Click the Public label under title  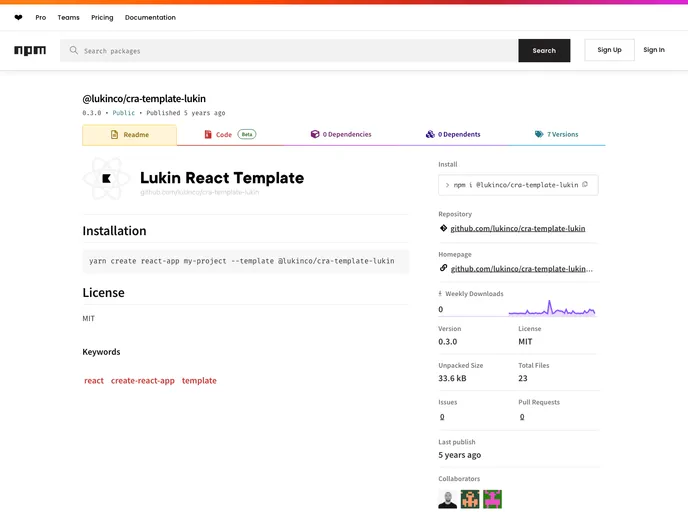(x=124, y=113)
